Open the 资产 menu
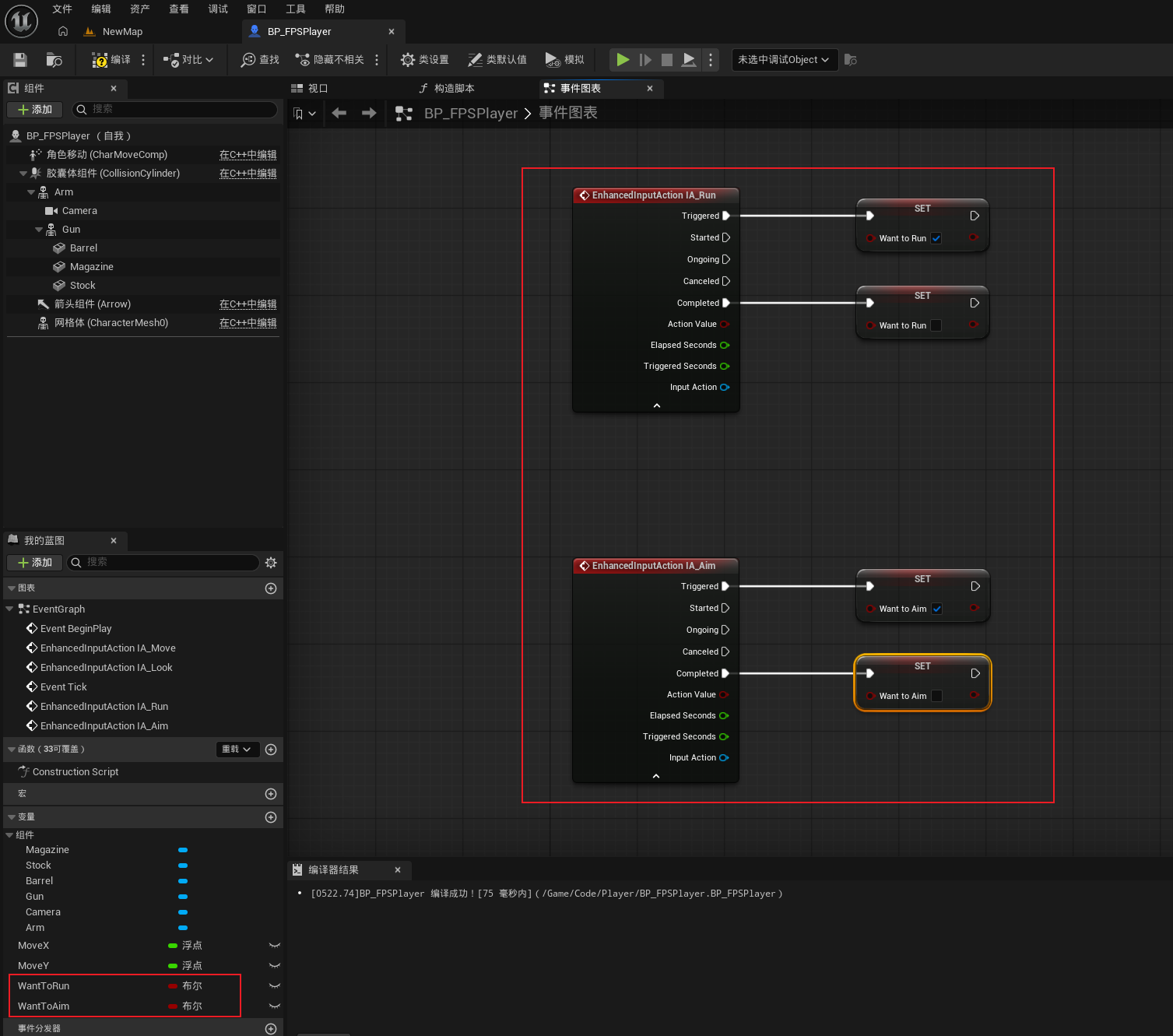1173x1036 pixels. 140,9
